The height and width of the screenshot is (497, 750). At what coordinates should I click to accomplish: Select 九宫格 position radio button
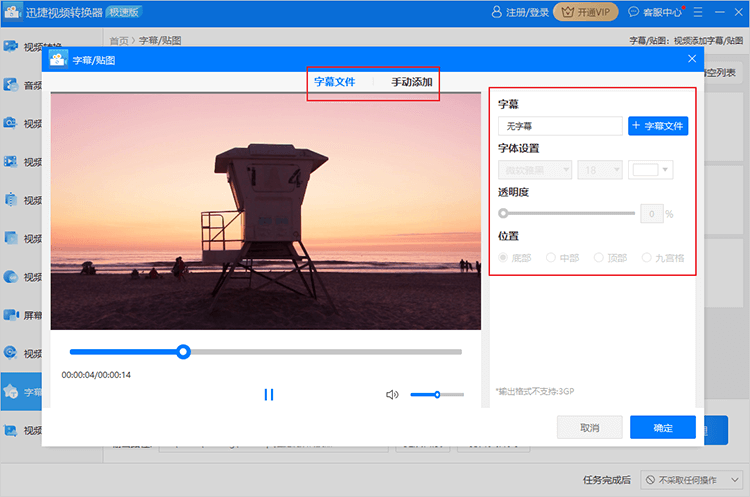tap(646, 258)
